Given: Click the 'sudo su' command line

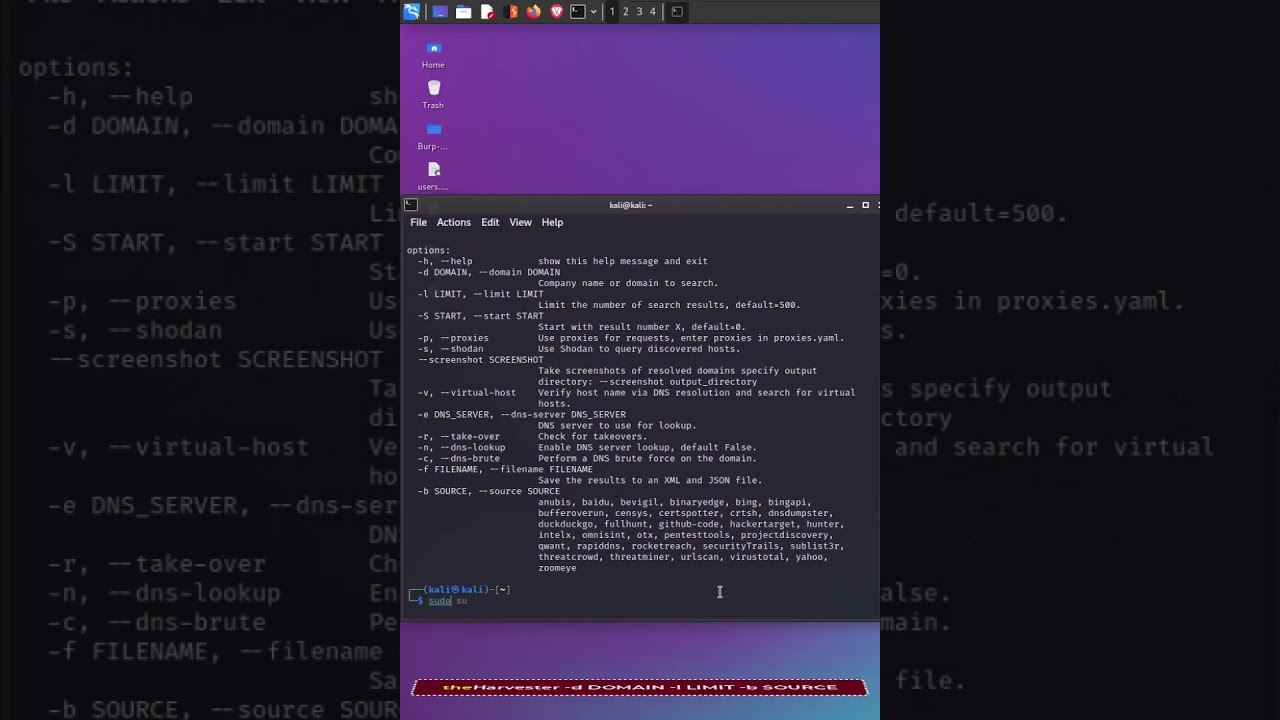Looking at the screenshot, I should coord(448,601).
